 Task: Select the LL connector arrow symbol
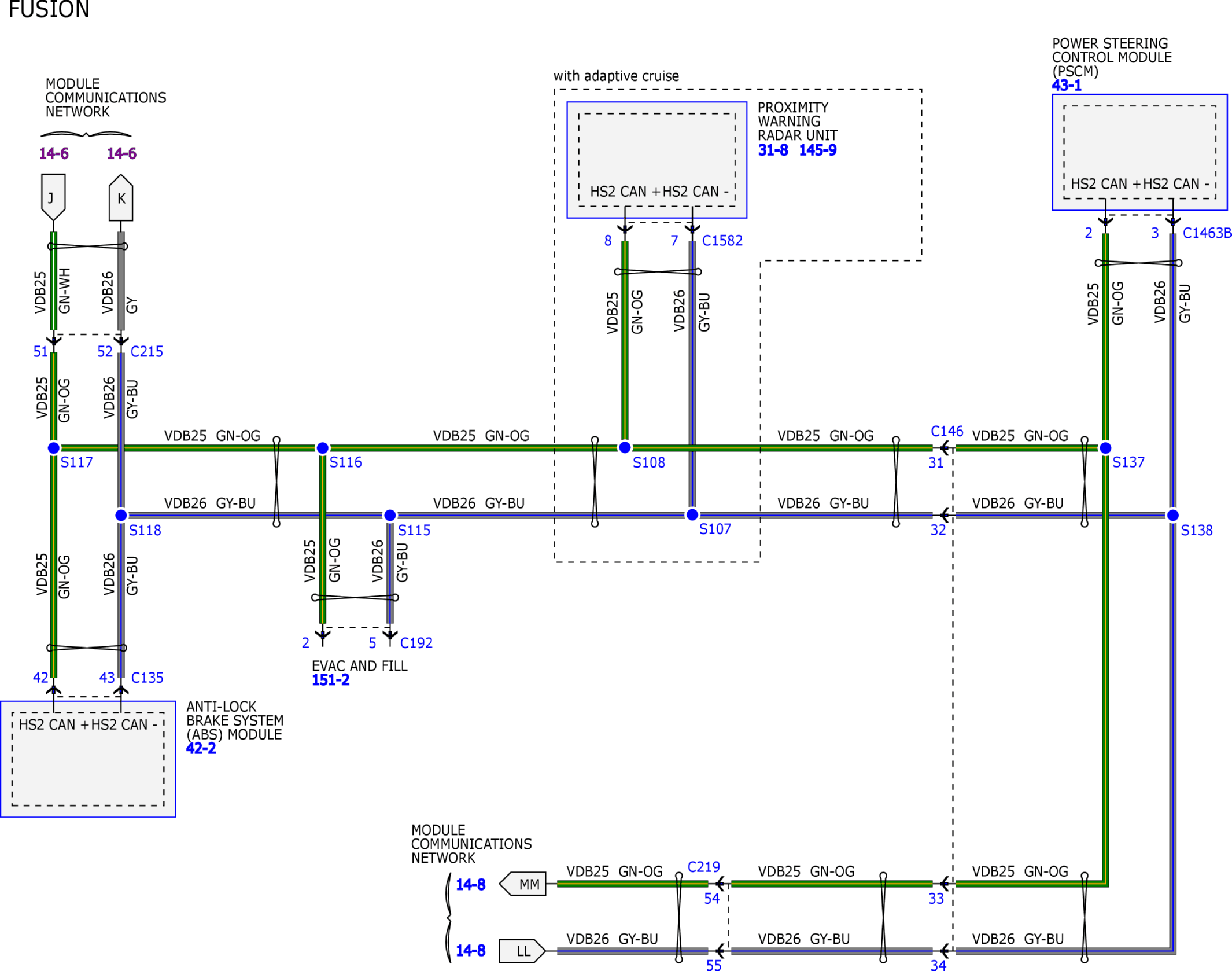(x=522, y=951)
